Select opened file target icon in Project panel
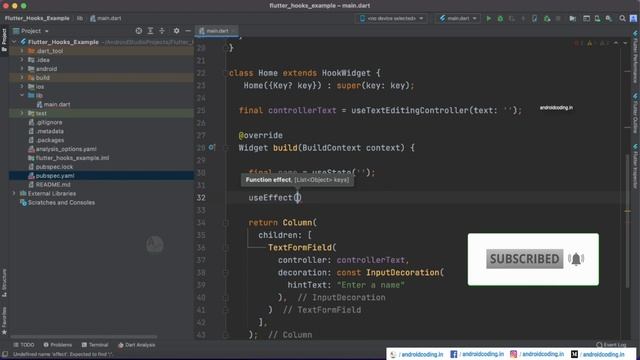 (x=139, y=31)
